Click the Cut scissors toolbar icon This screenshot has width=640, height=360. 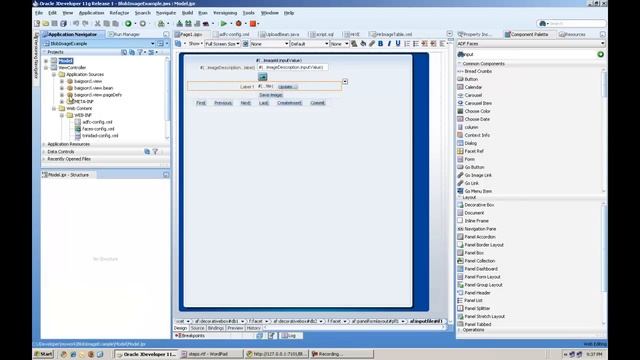(x=97, y=24)
